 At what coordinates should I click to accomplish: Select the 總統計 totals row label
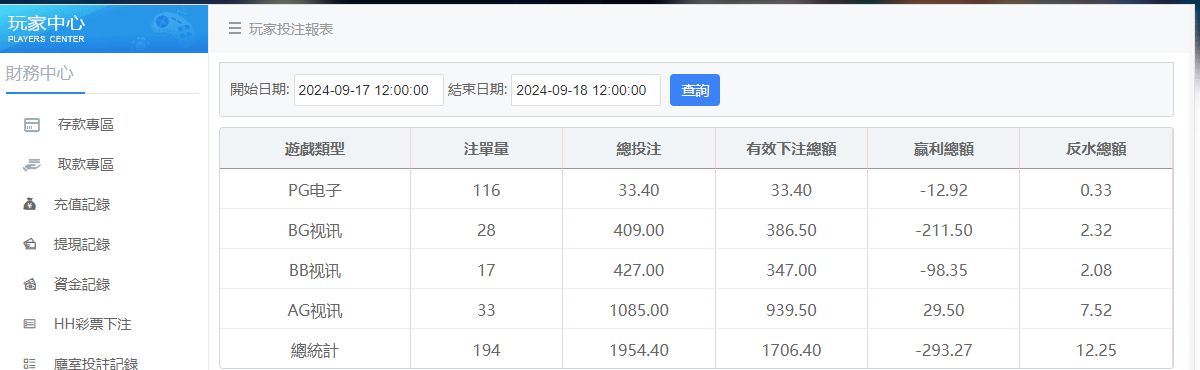pos(315,350)
